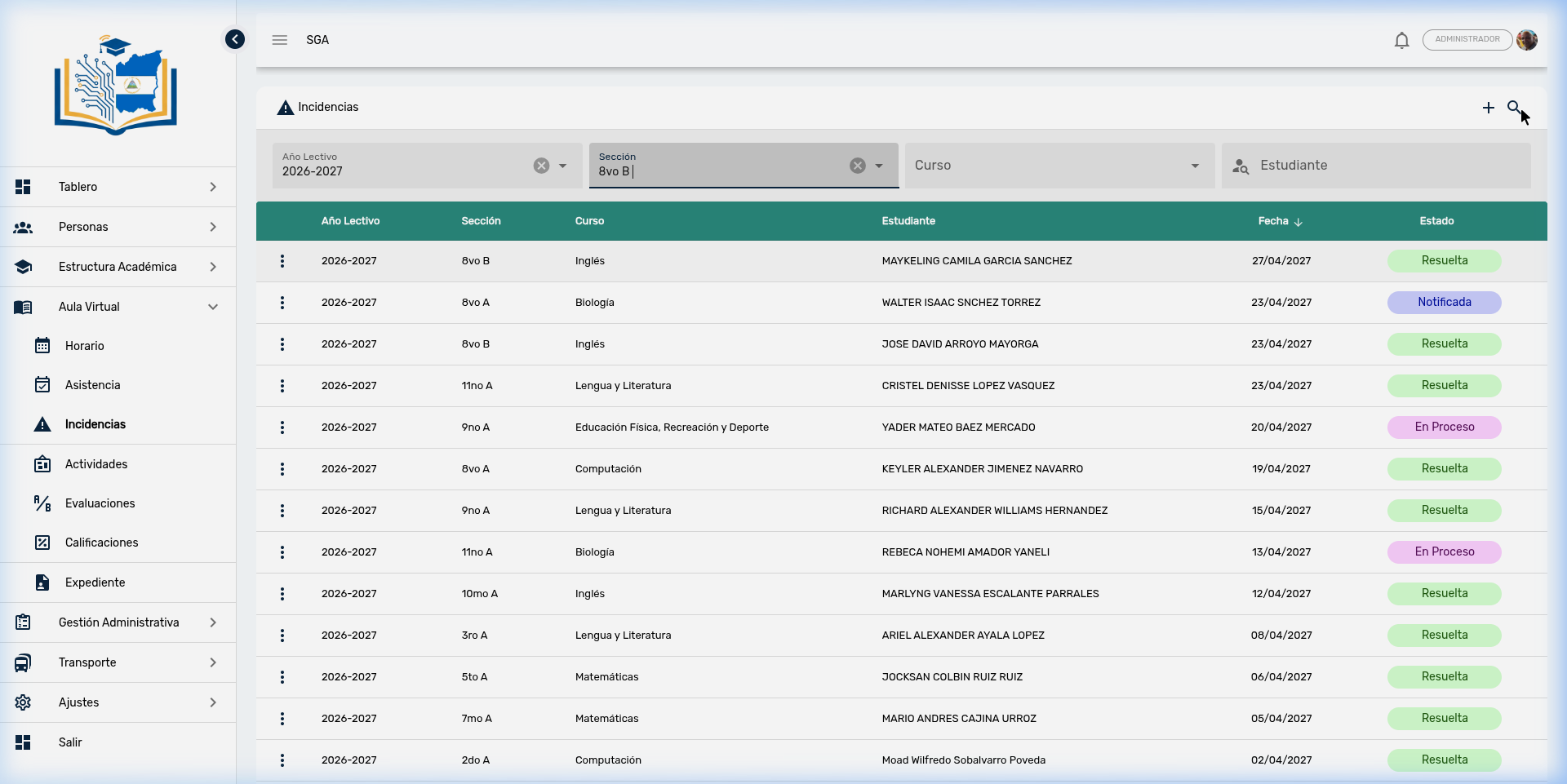The height and width of the screenshot is (784, 1567).
Task: Click the search magnifier icon
Action: [1514, 108]
